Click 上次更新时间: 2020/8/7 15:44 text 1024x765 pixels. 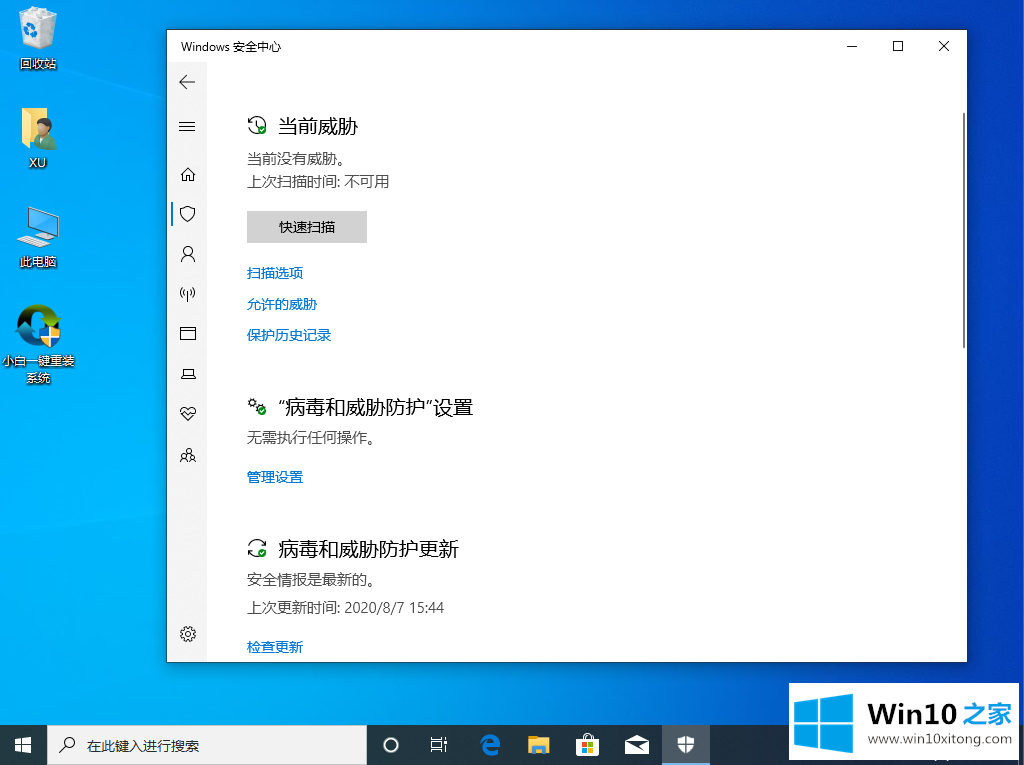(345, 608)
